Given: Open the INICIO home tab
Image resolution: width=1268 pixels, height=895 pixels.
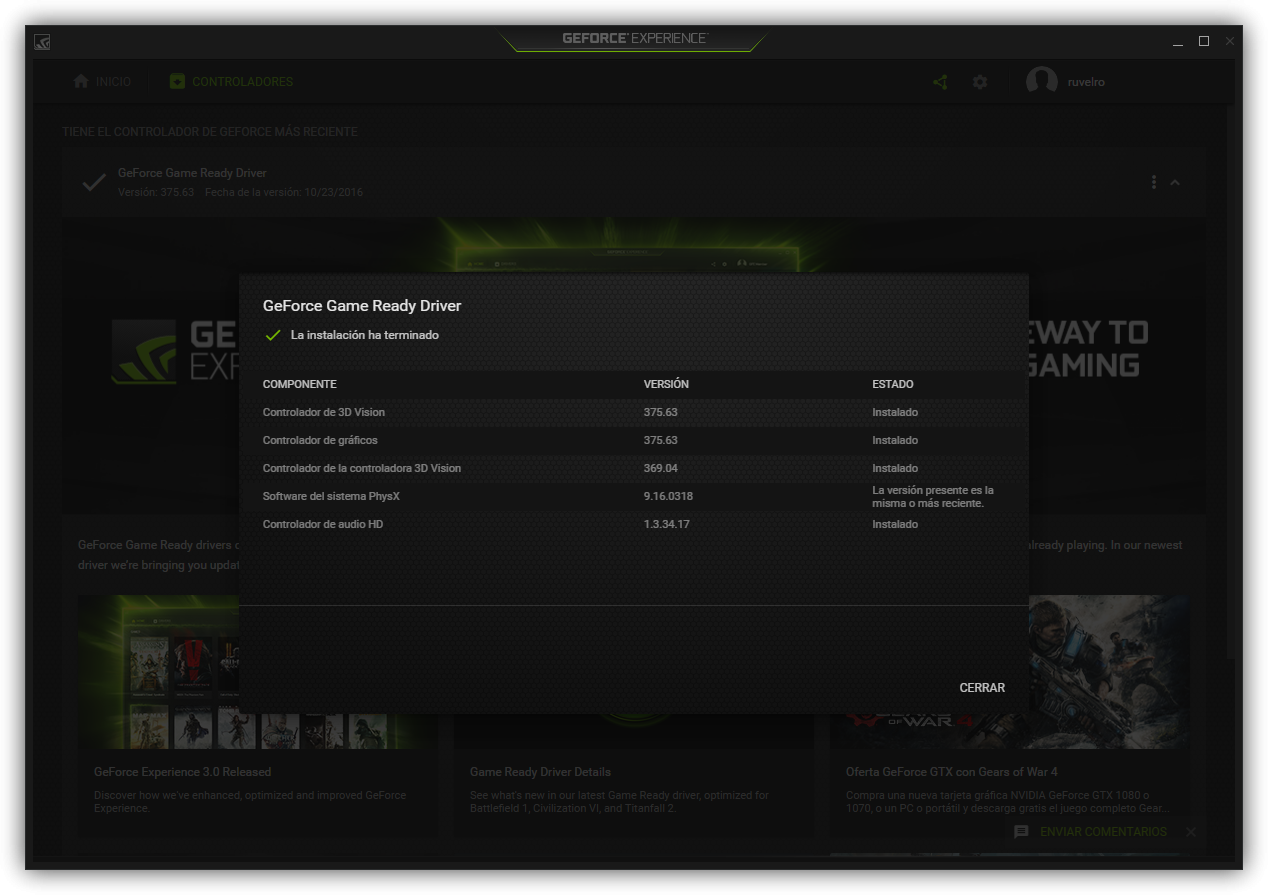Looking at the screenshot, I should tap(102, 82).
